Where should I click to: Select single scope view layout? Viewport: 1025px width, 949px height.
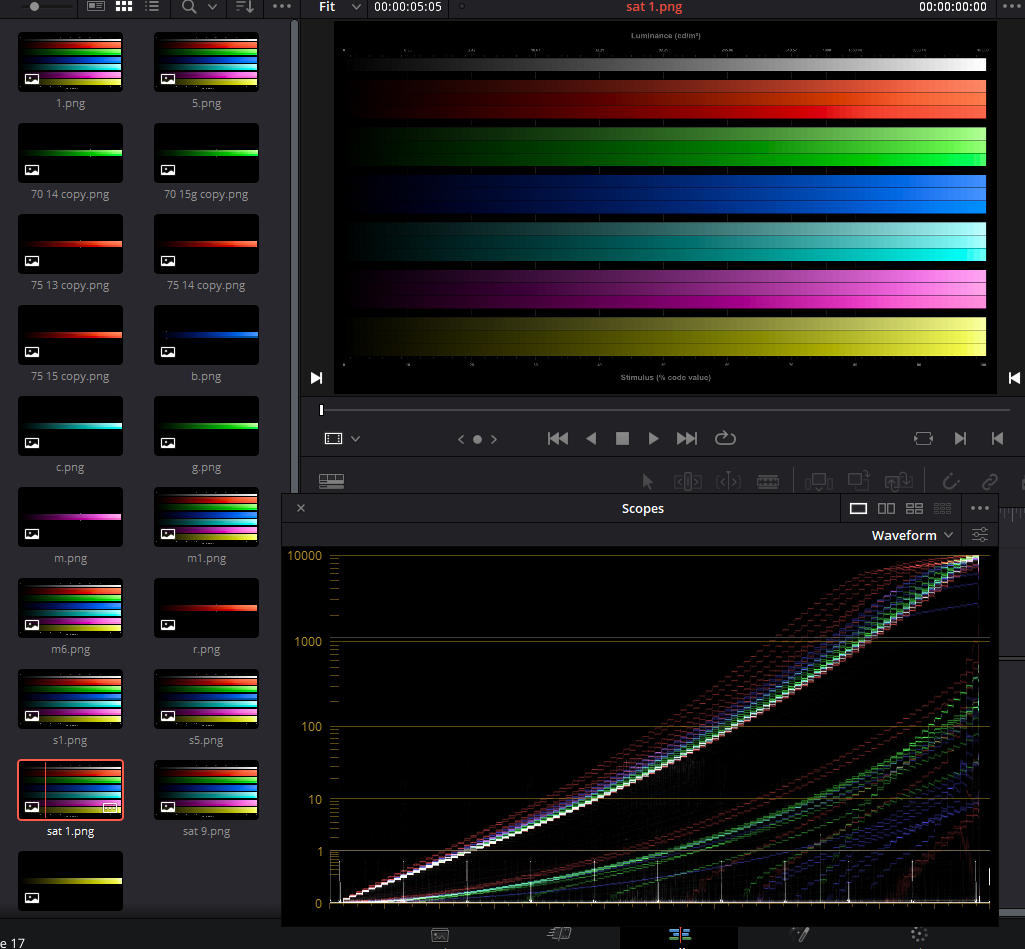[x=858, y=508]
